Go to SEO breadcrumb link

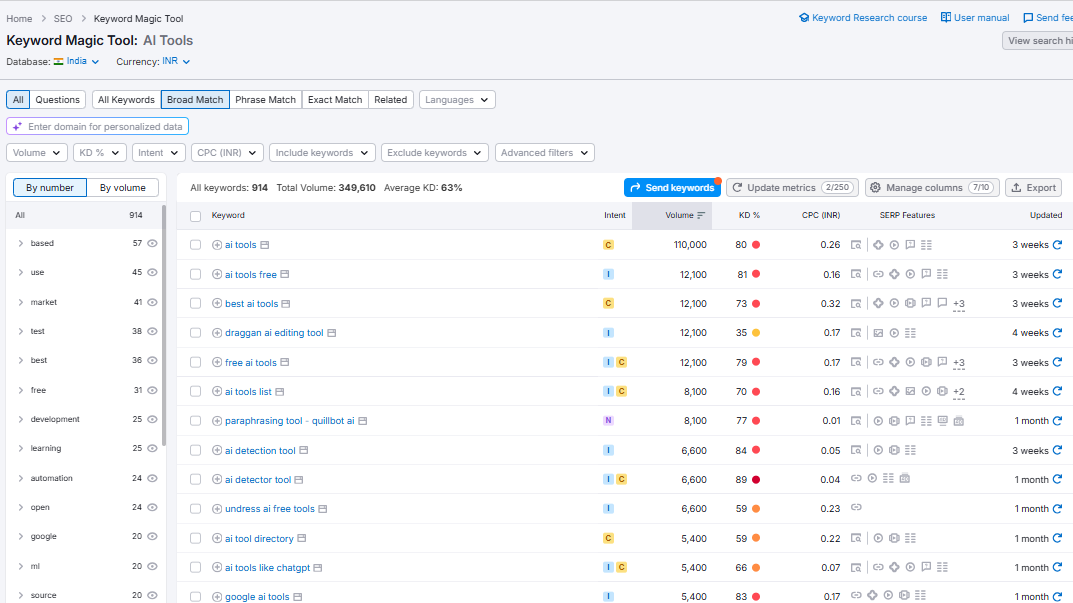coord(63,18)
